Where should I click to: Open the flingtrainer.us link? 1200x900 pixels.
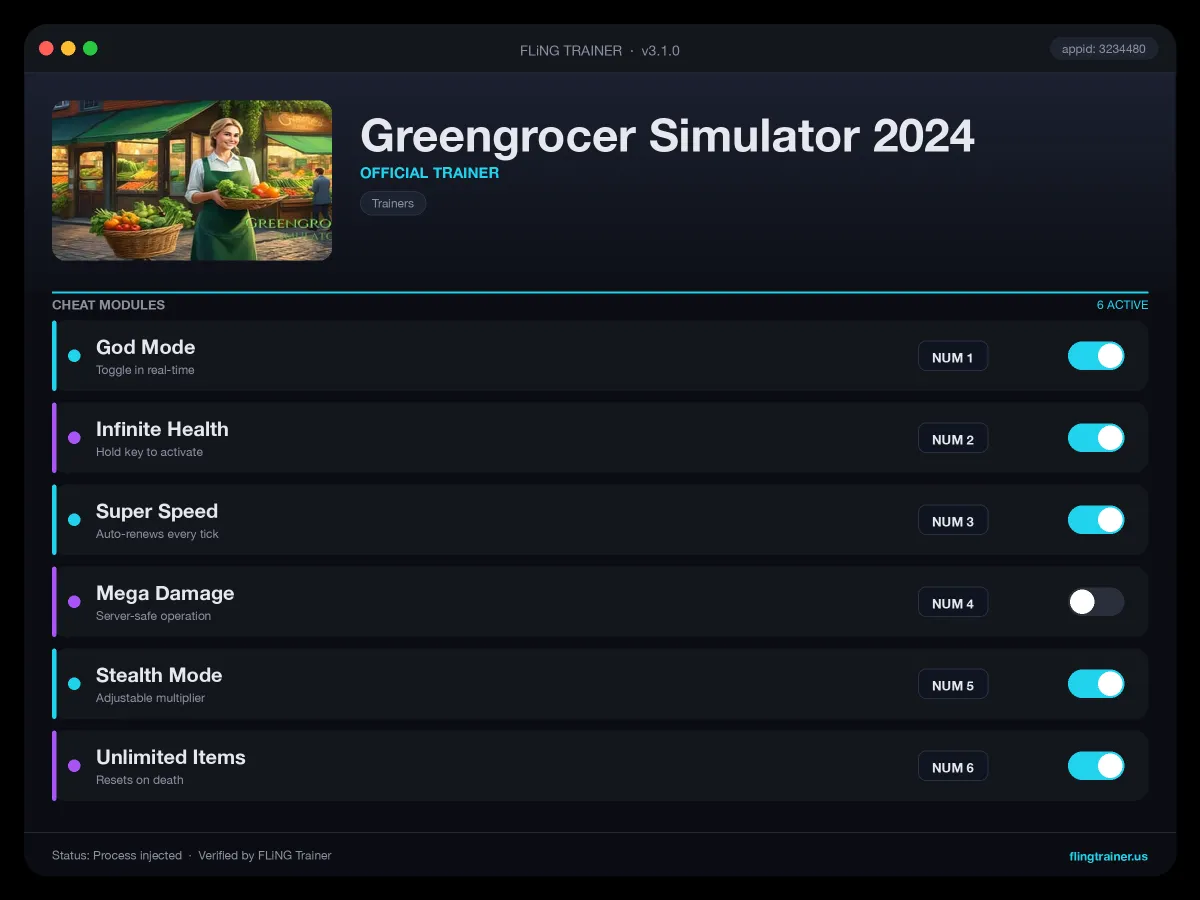point(1108,856)
